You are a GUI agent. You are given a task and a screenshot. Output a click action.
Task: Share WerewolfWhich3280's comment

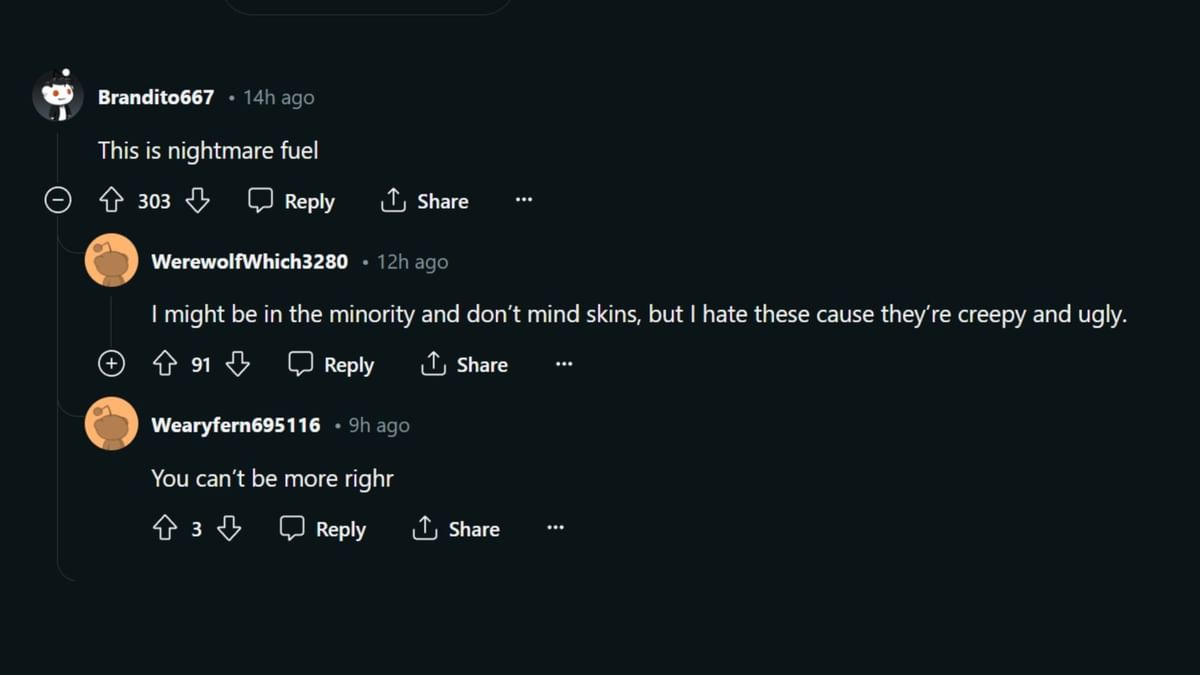click(x=464, y=365)
